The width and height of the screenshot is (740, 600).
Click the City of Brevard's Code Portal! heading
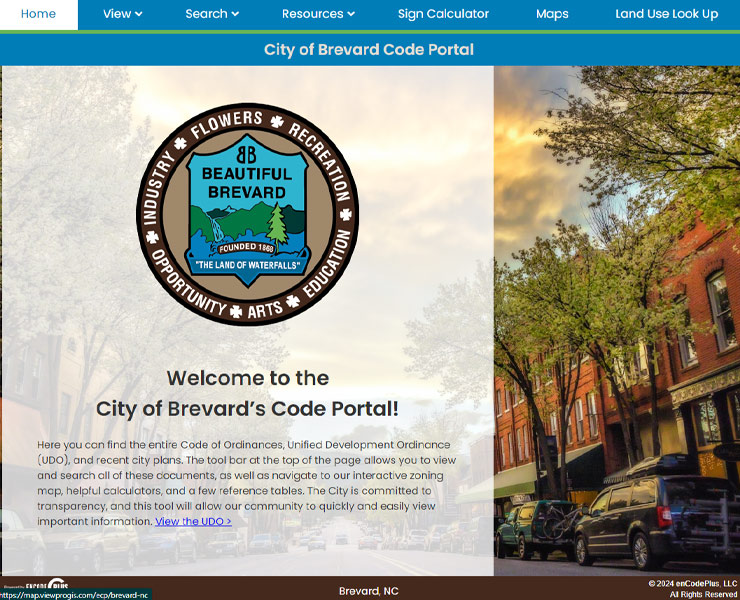(x=247, y=409)
